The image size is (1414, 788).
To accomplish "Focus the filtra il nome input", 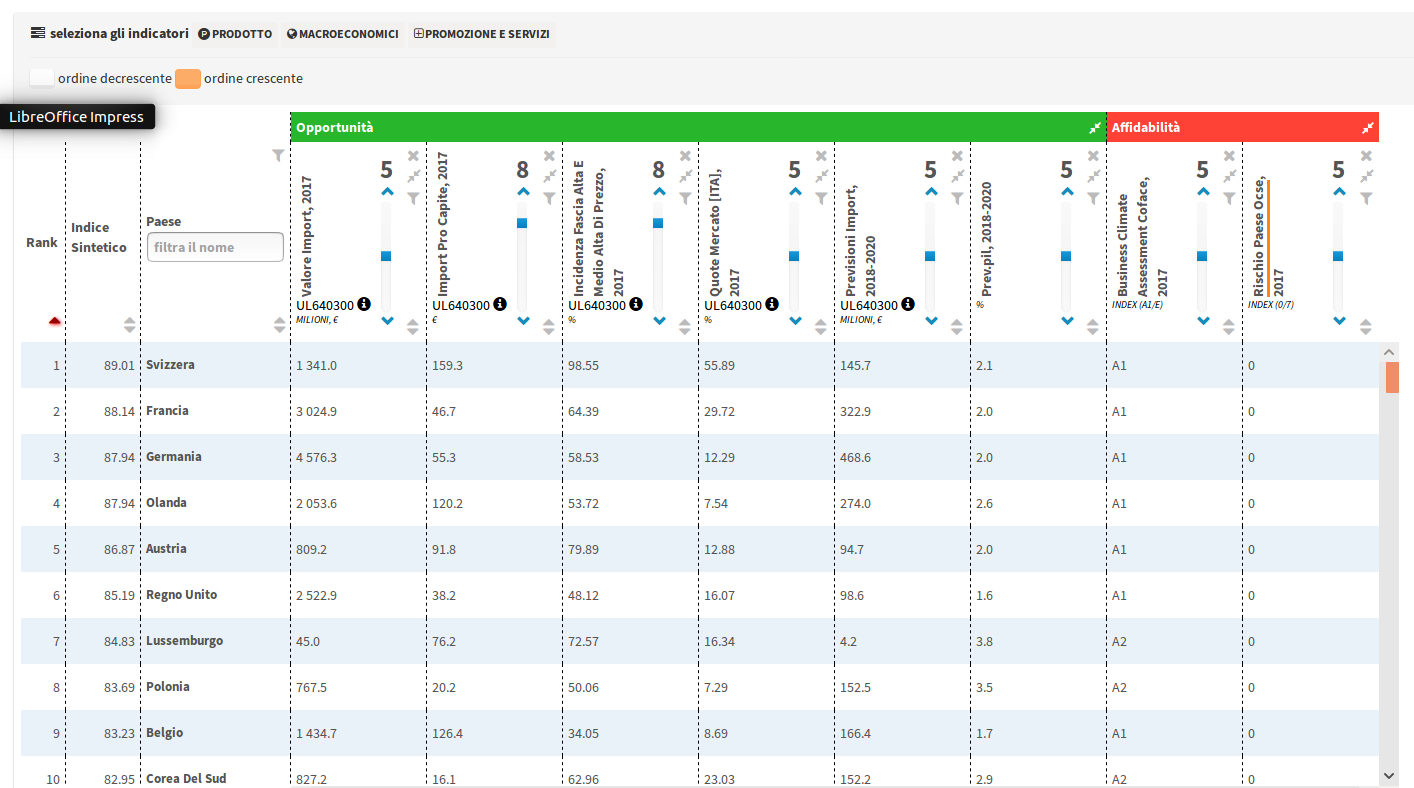I will point(215,247).
